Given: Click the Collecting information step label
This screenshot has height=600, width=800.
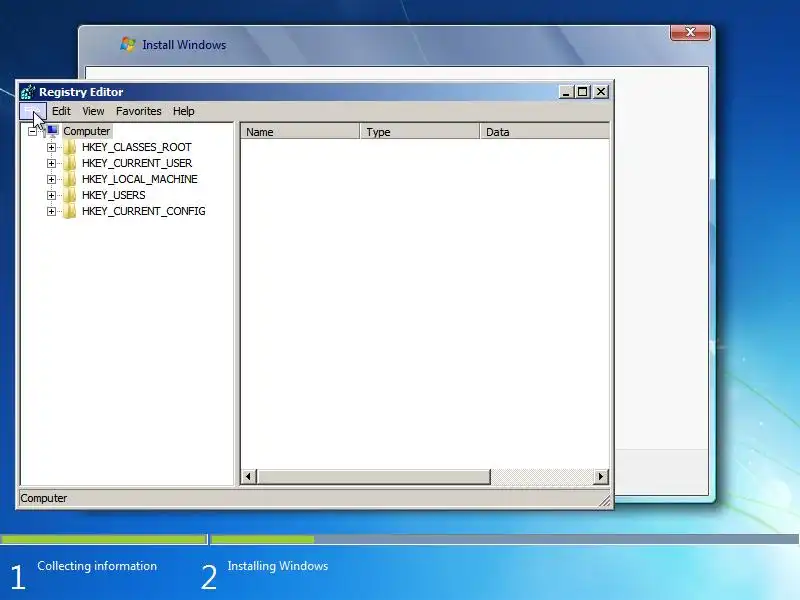Looking at the screenshot, I should coord(97,566).
